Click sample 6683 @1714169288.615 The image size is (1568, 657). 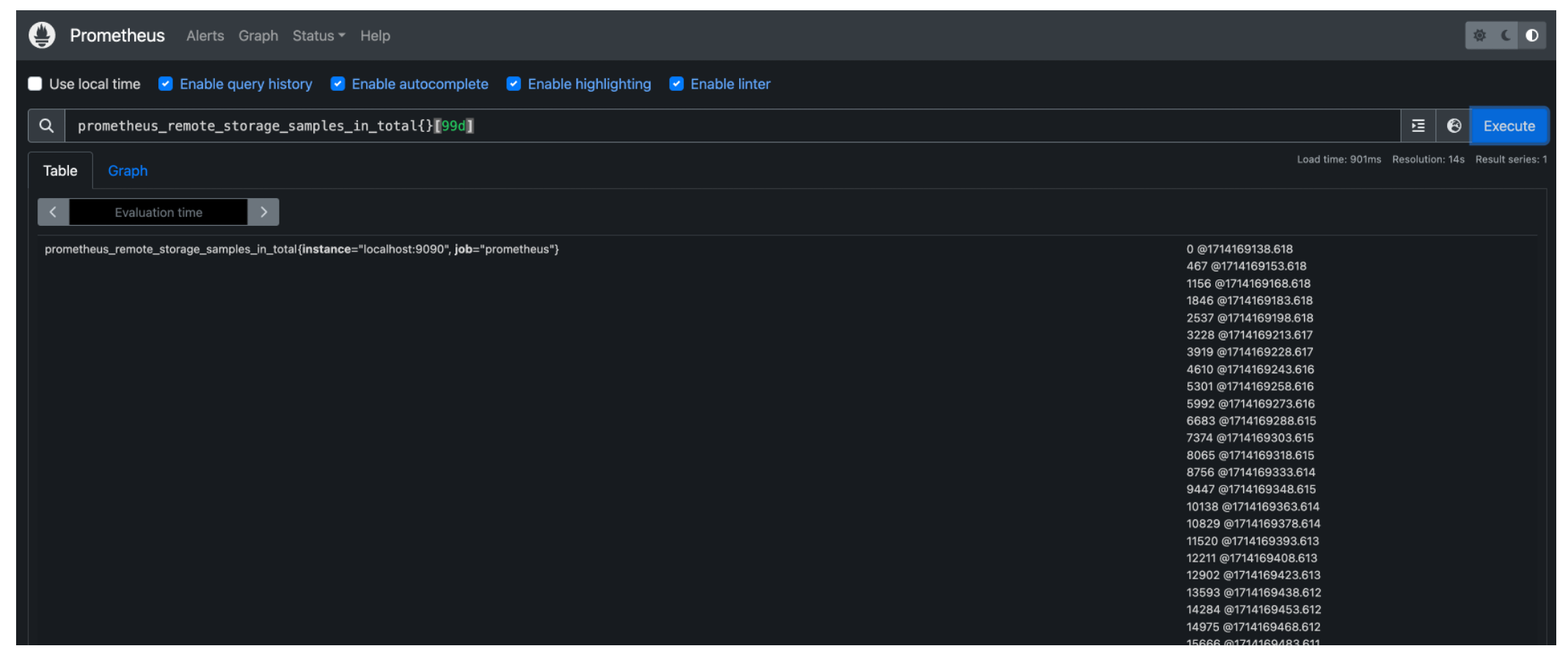click(1251, 421)
